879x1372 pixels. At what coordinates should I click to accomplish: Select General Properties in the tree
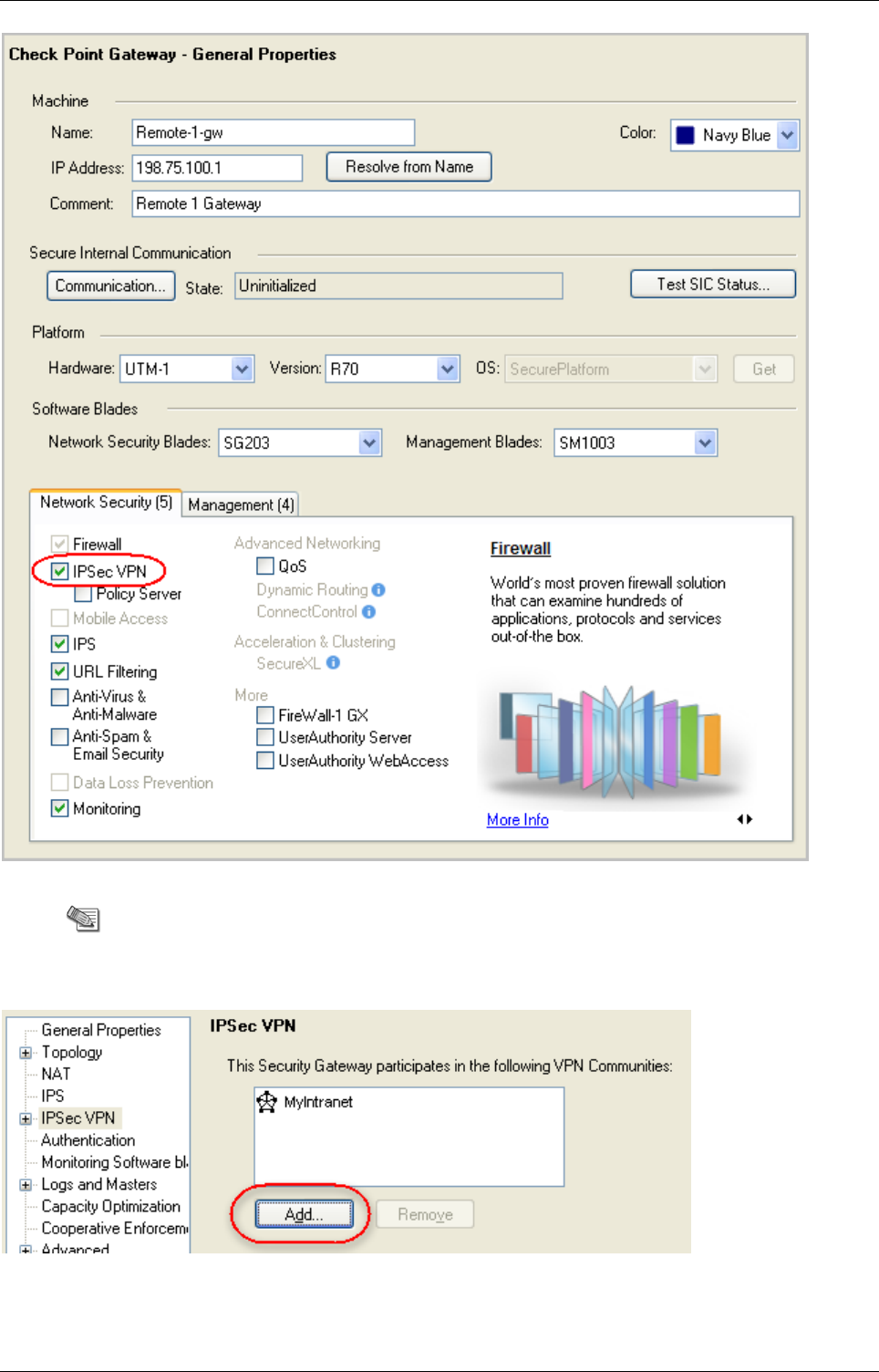pyautogui.click(x=101, y=1030)
